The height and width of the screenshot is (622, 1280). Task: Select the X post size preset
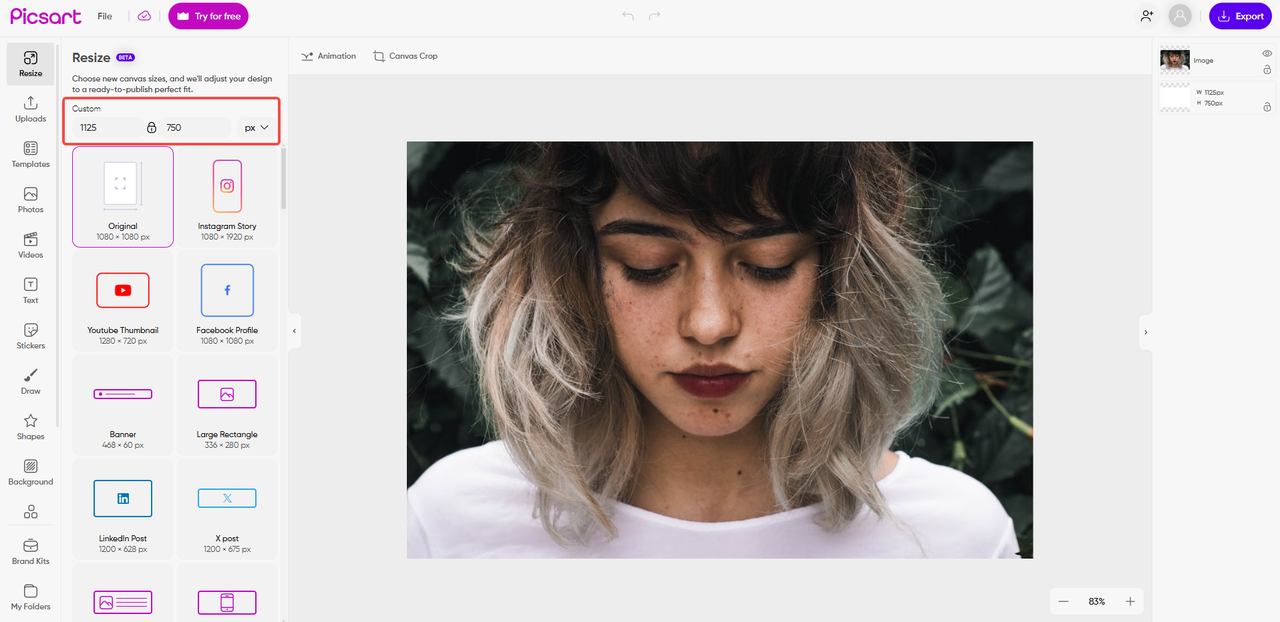point(227,509)
